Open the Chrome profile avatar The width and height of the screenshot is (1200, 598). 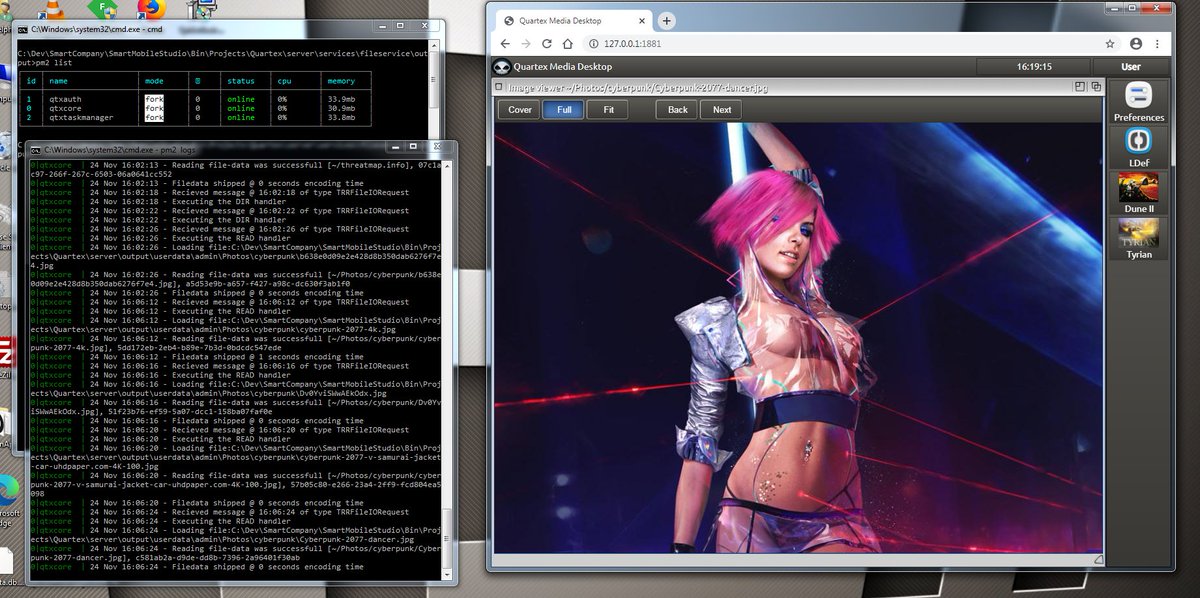(1136, 44)
